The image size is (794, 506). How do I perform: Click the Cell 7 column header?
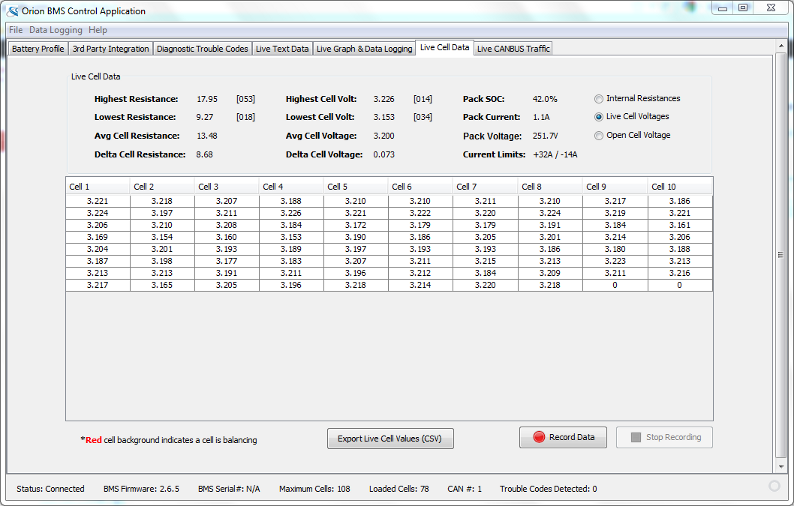pyautogui.click(x=485, y=186)
